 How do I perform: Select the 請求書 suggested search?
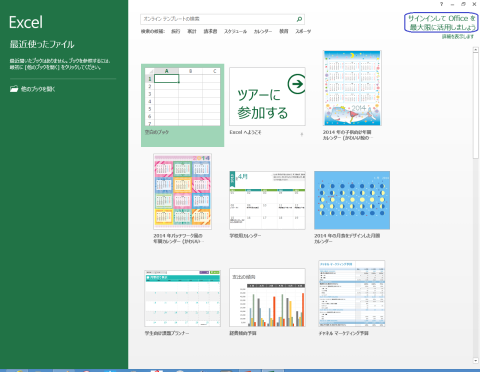[210, 31]
